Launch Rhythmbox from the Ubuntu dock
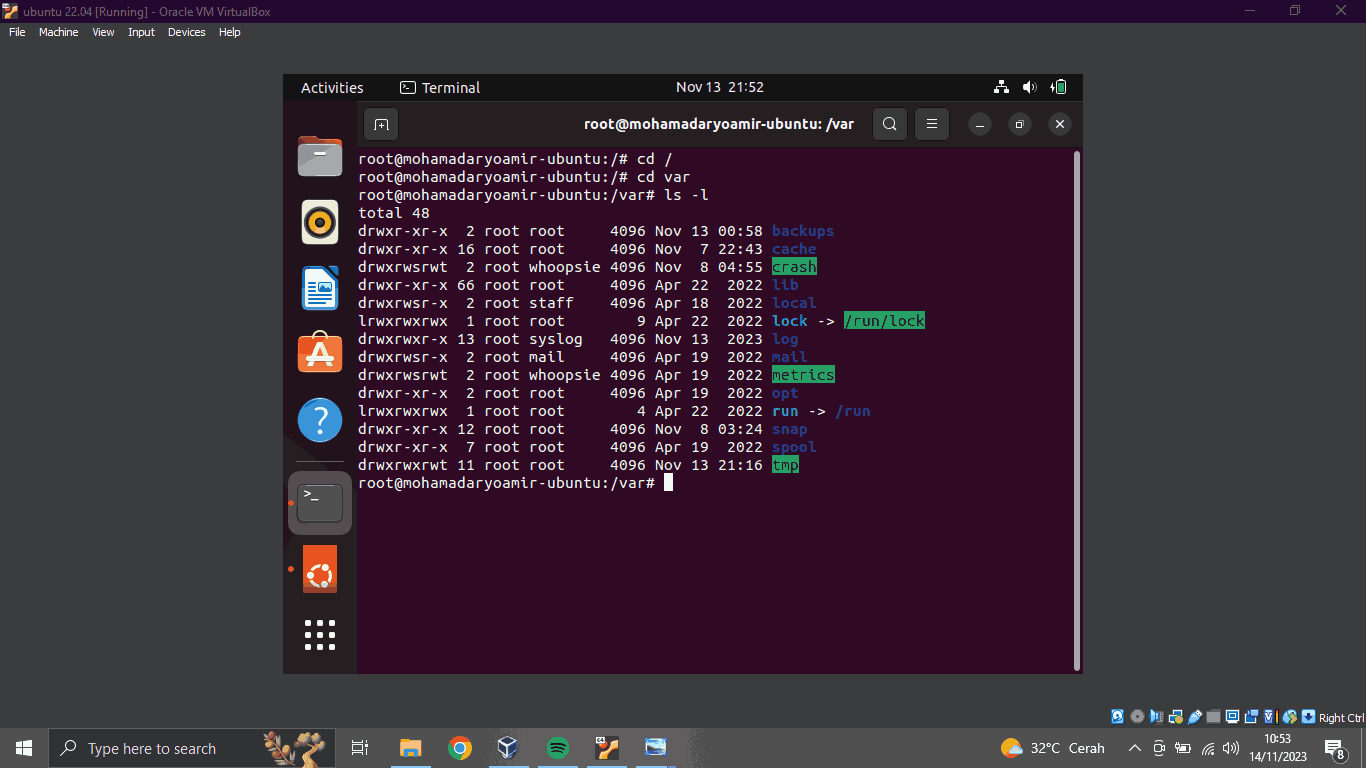 tap(320, 222)
